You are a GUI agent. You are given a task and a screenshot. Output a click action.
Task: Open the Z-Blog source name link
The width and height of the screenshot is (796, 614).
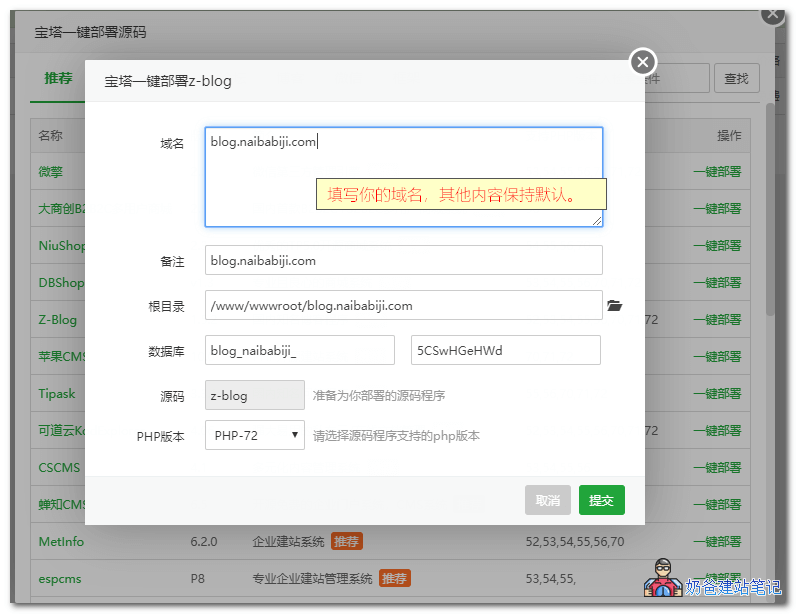pos(57,319)
